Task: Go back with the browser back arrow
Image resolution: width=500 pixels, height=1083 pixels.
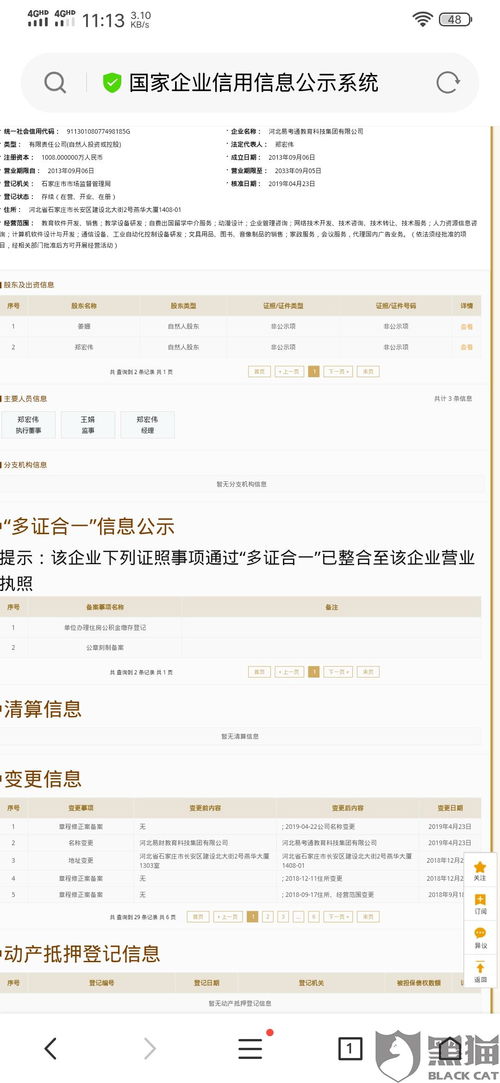Action: pos(50,1048)
